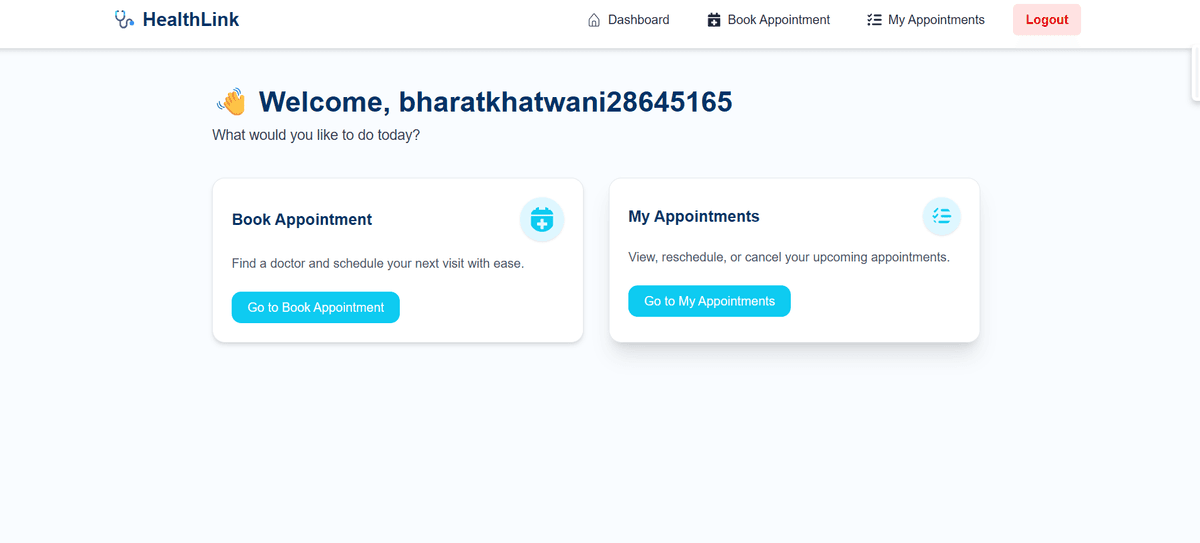Open My Appointments from the top navigation
The height and width of the screenshot is (543, 1200).
[x=926, y=20]
